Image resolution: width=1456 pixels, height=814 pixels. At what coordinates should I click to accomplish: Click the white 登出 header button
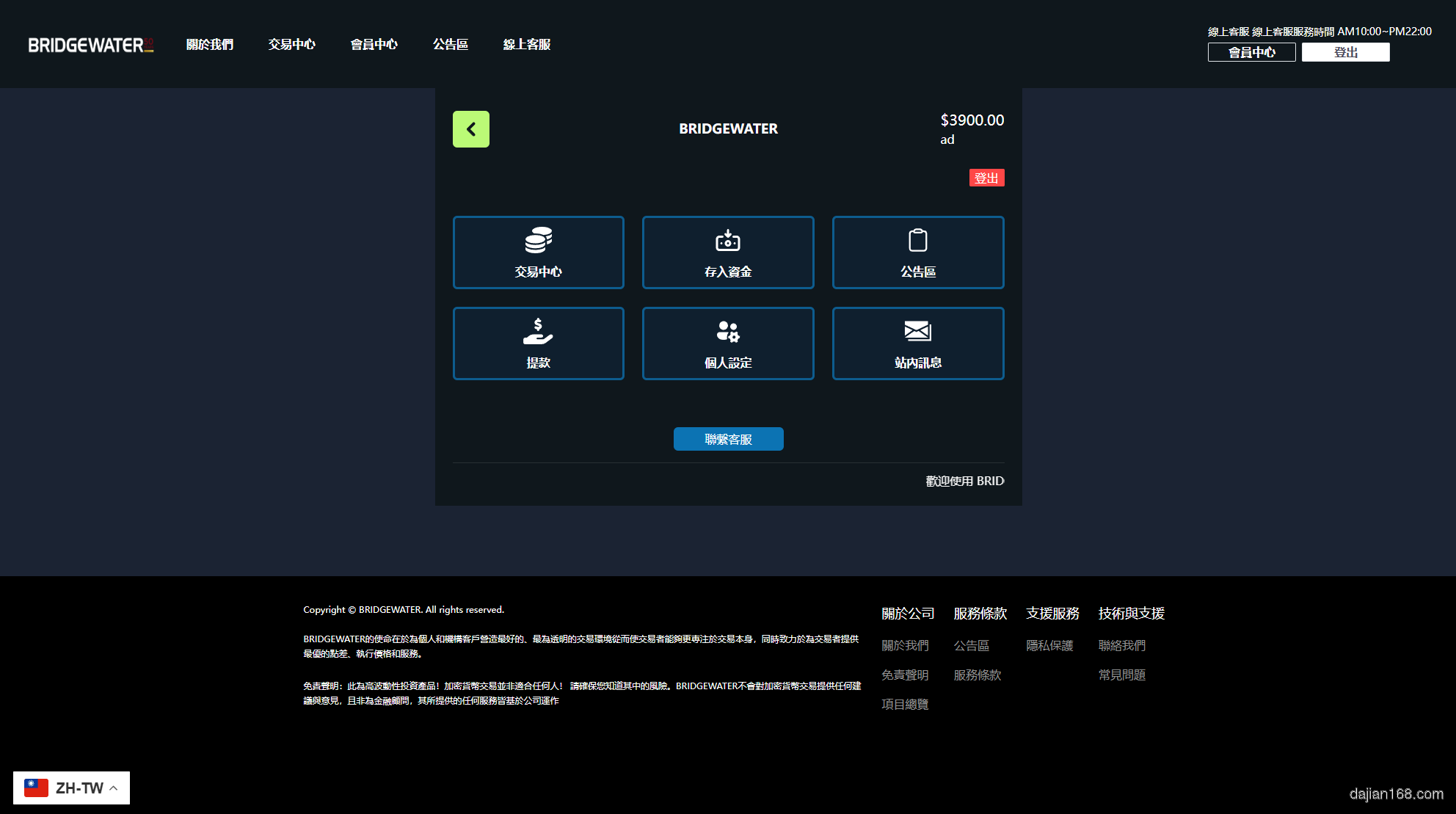pyautogui.click(x=1345, y=52)
